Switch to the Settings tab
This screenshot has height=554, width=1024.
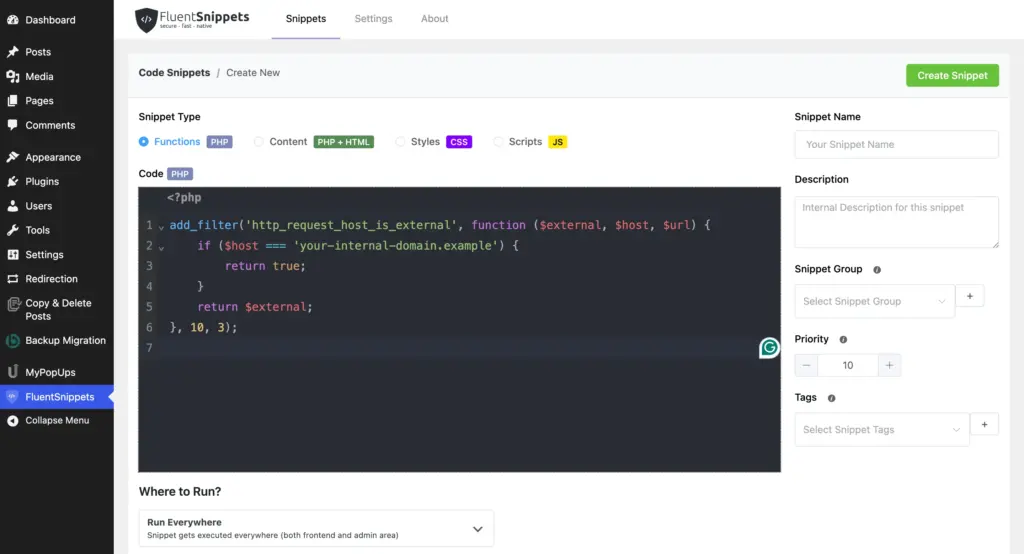tap(374, 19)
